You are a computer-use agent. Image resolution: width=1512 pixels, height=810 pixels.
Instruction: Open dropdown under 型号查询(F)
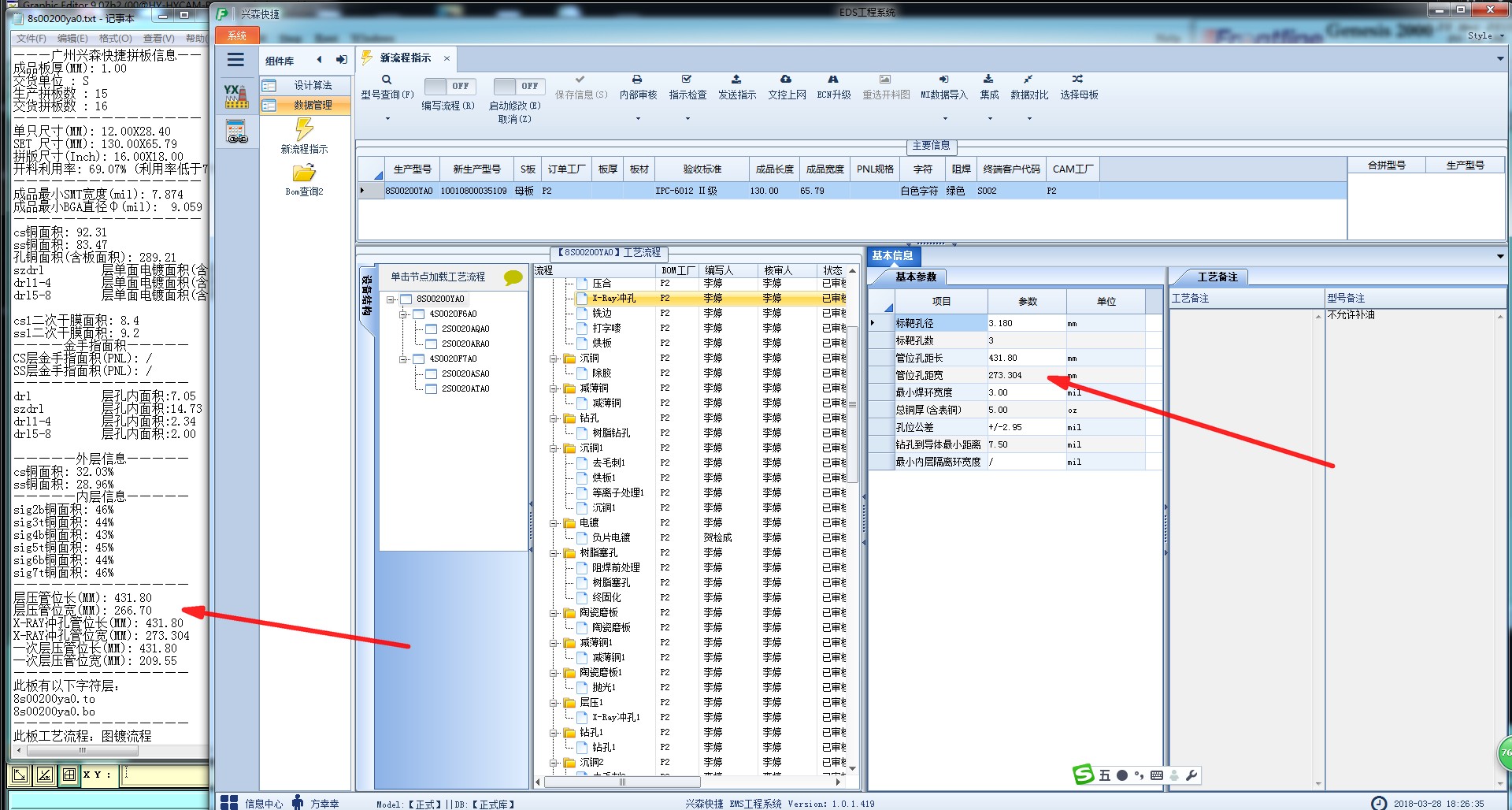387,119
